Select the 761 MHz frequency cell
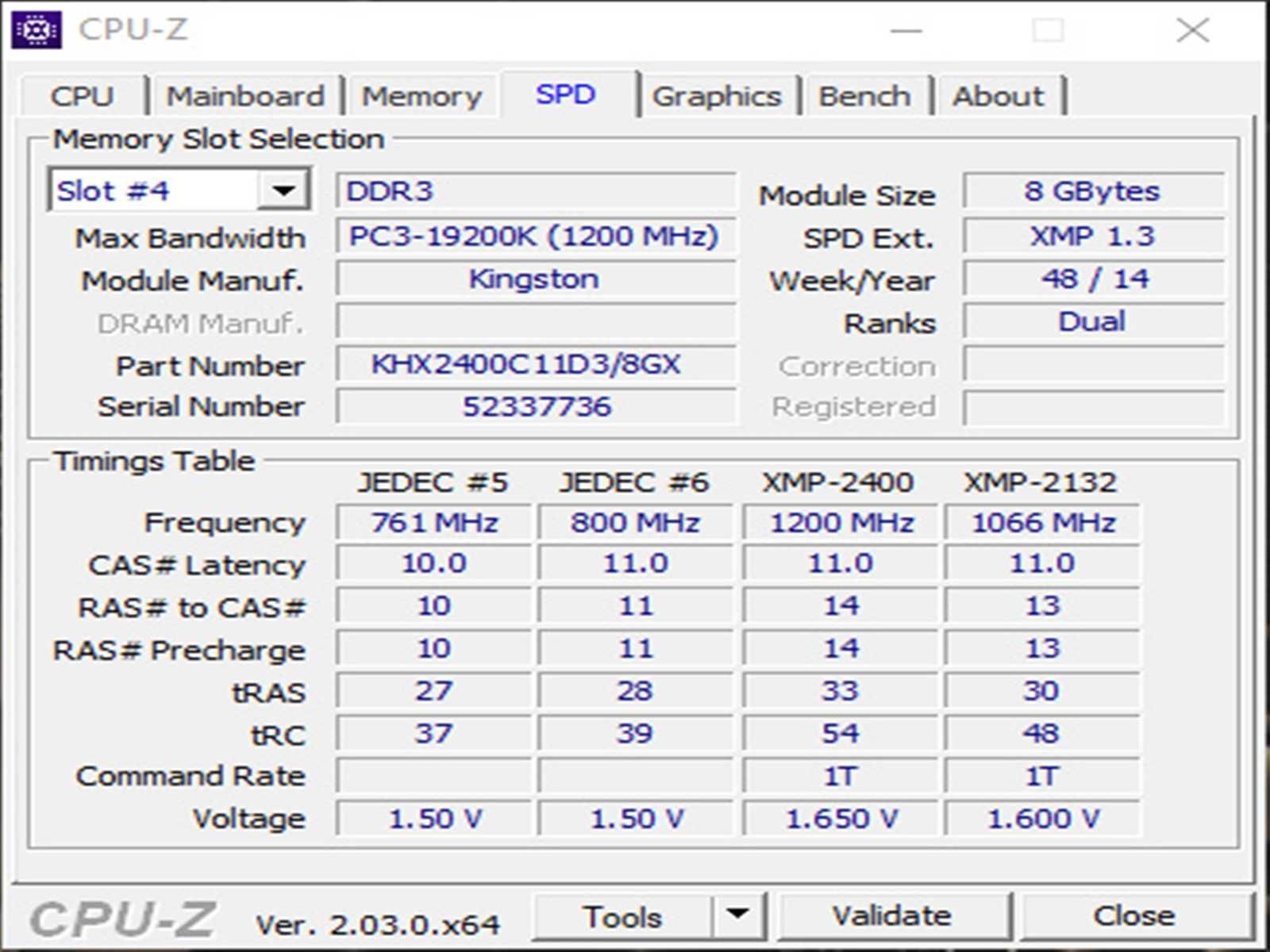This screenshot has width=1270, height=952. (x=433, y=522)
